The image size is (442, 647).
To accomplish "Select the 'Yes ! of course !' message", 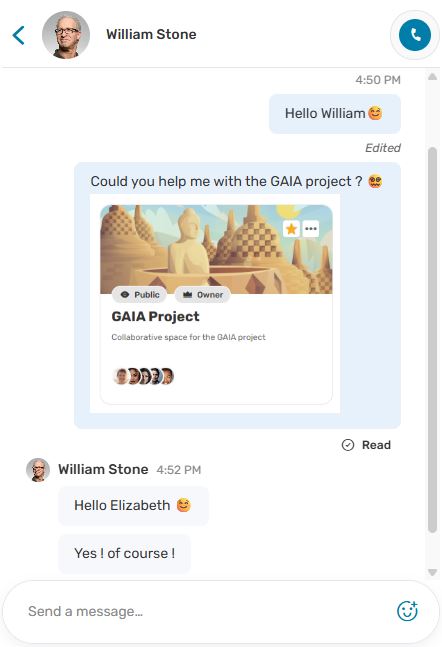I will click(x=125, y=553).
